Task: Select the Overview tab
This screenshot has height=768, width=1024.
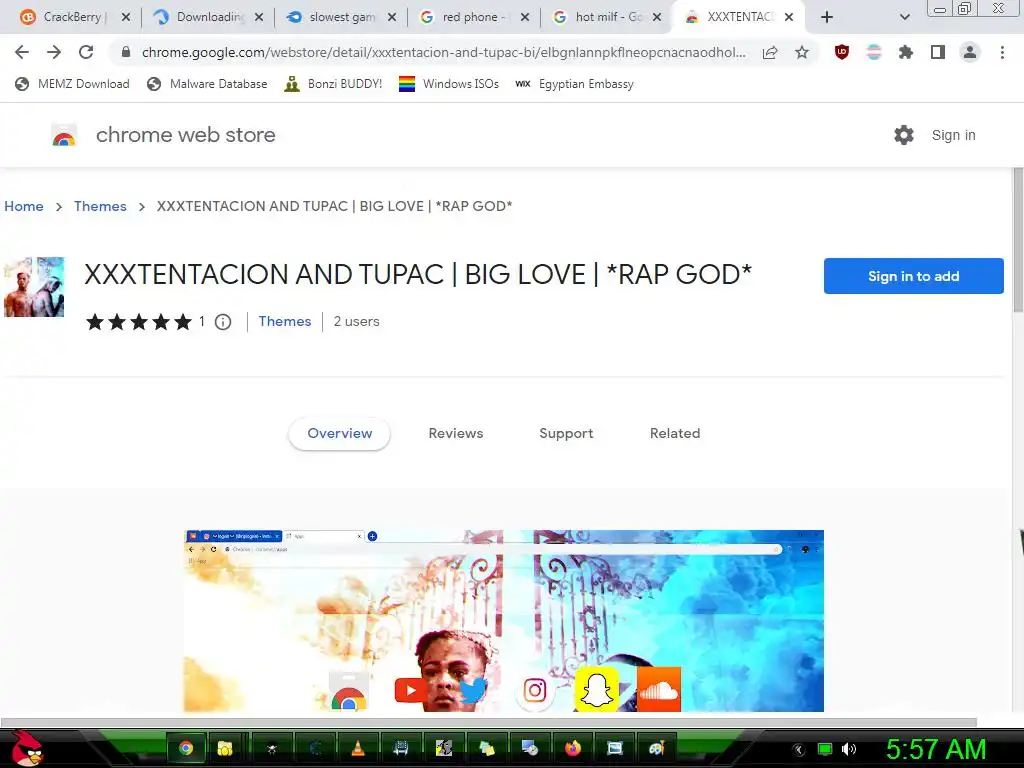Action: point(340,434)
